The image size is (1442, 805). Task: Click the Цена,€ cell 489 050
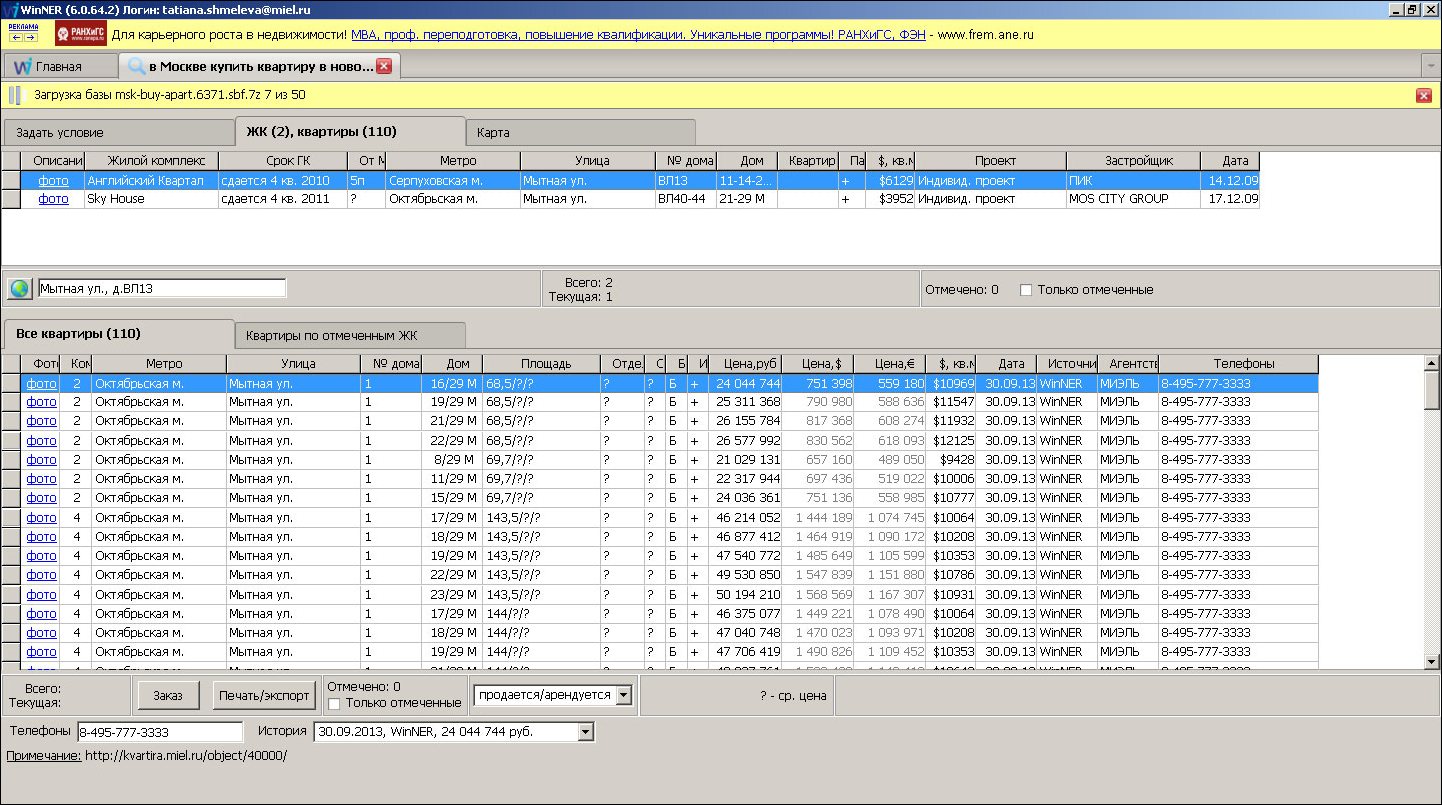point(890,460)
